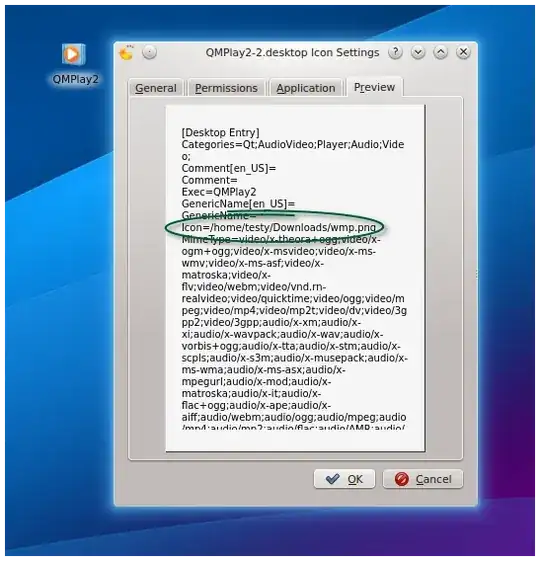Close the Icon Settings dialog
This screenshot has height=561, width=540.
(463, 53)
